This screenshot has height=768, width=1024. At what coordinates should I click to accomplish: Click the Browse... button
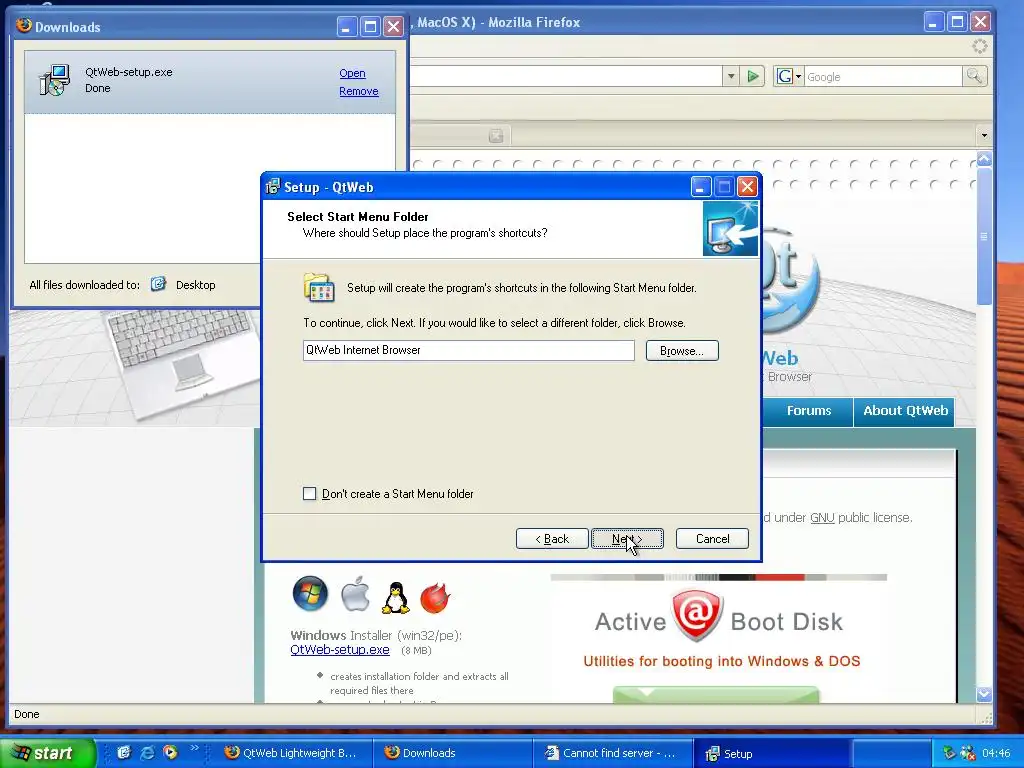tap(682, 351)
